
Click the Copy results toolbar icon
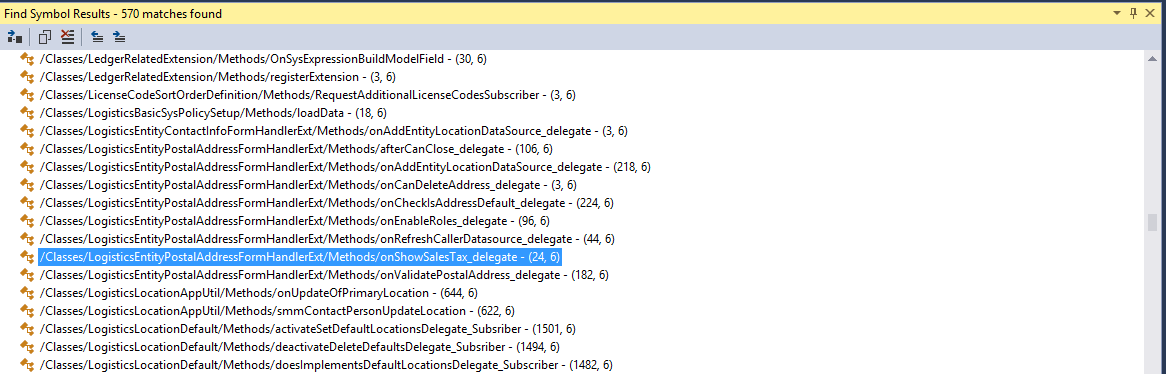[45, 36]
